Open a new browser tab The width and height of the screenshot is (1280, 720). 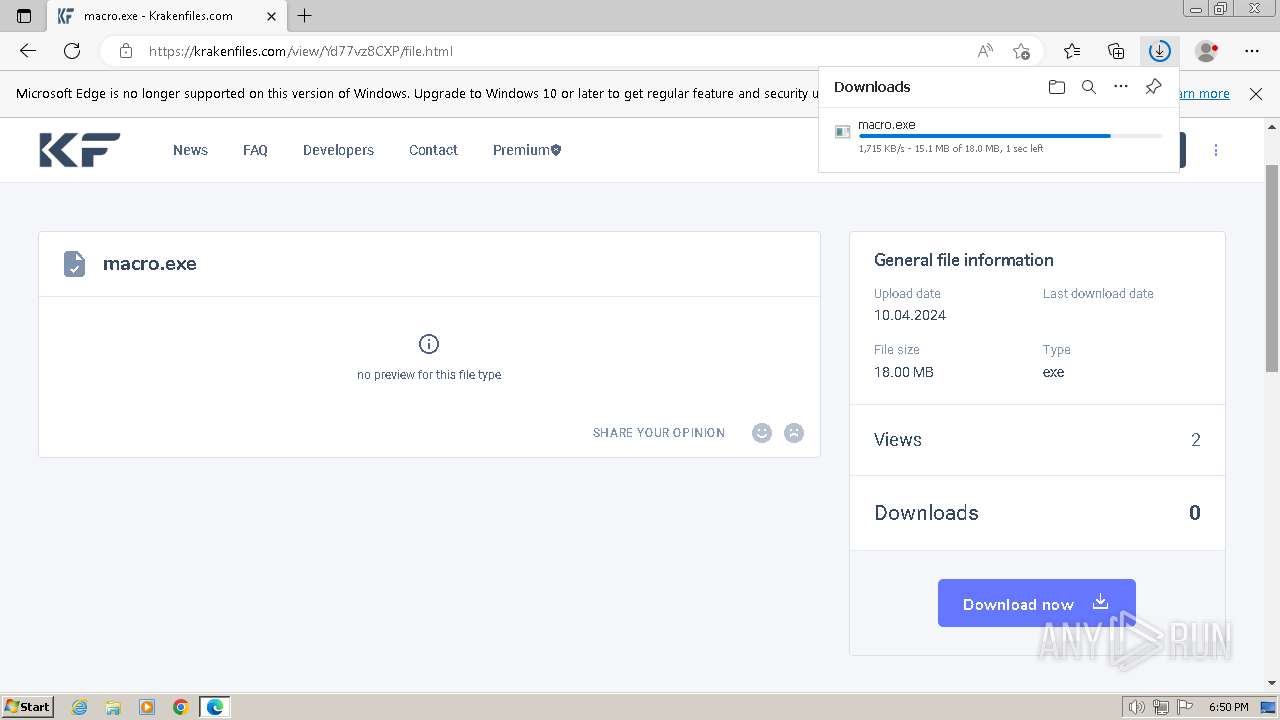click(x=305, y=15)
